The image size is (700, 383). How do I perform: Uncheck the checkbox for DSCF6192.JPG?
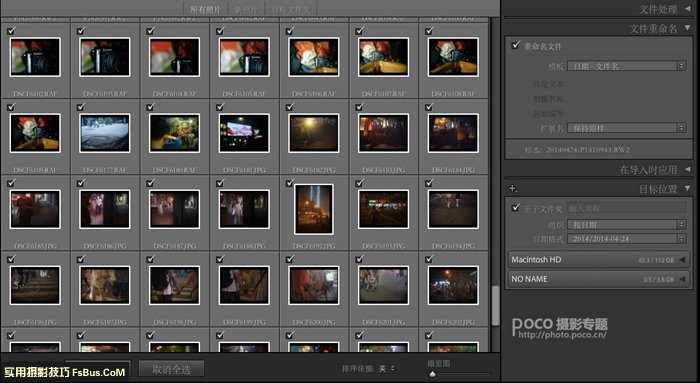pos(290,183)
